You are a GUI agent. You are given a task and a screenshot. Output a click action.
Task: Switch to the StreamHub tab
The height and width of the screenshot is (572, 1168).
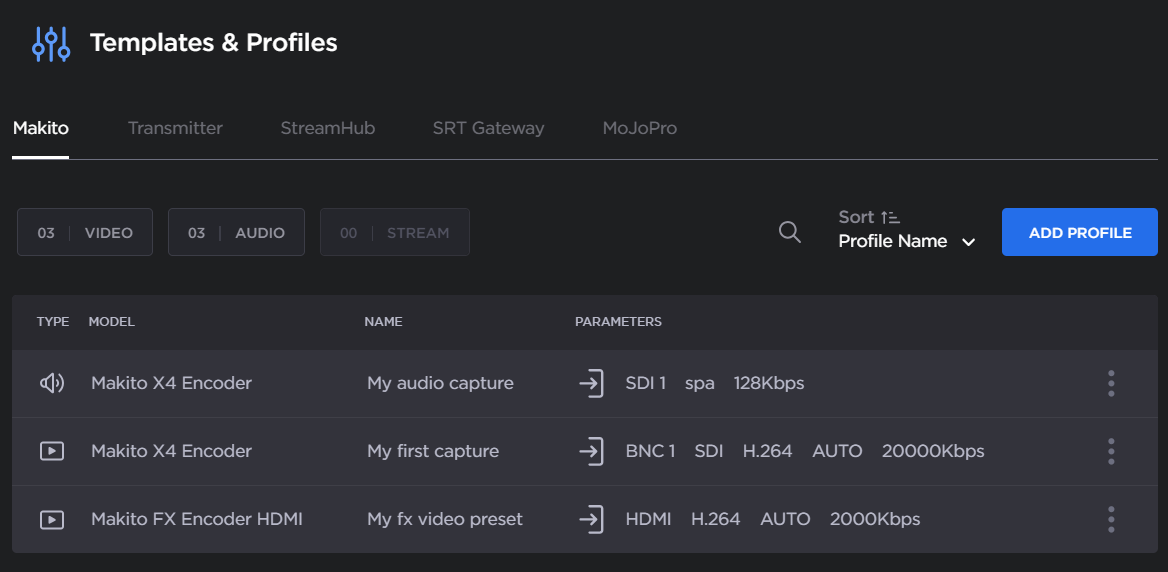point(327,128)
